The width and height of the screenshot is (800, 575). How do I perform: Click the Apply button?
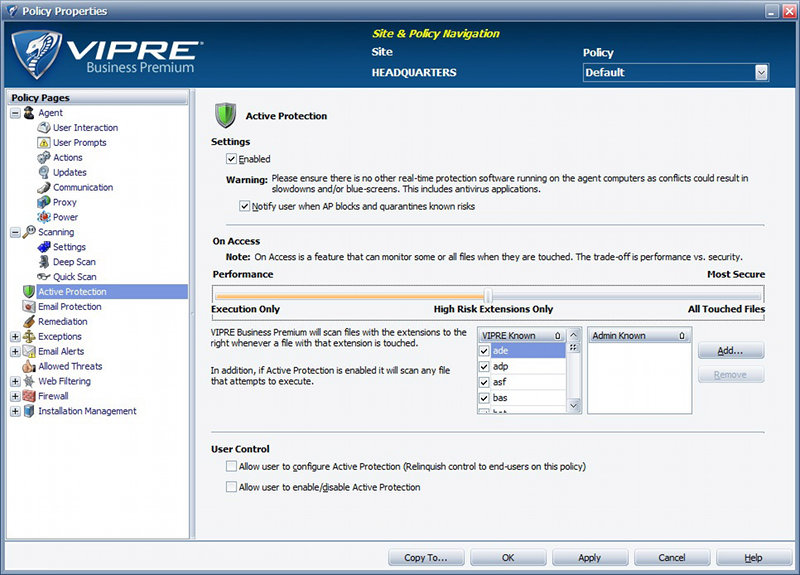590,558
